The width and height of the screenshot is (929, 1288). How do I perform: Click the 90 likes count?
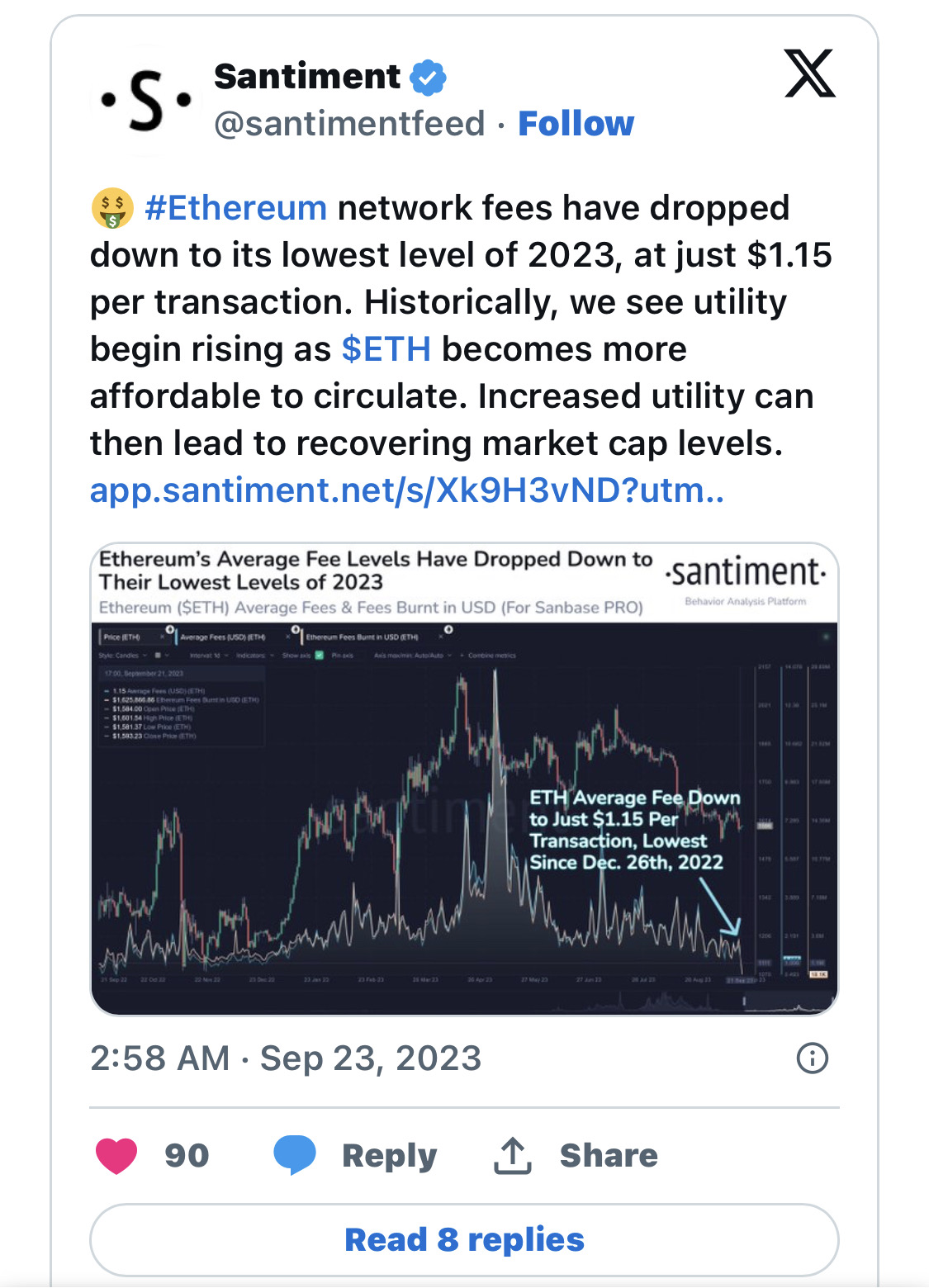(x=187, y=1156)
